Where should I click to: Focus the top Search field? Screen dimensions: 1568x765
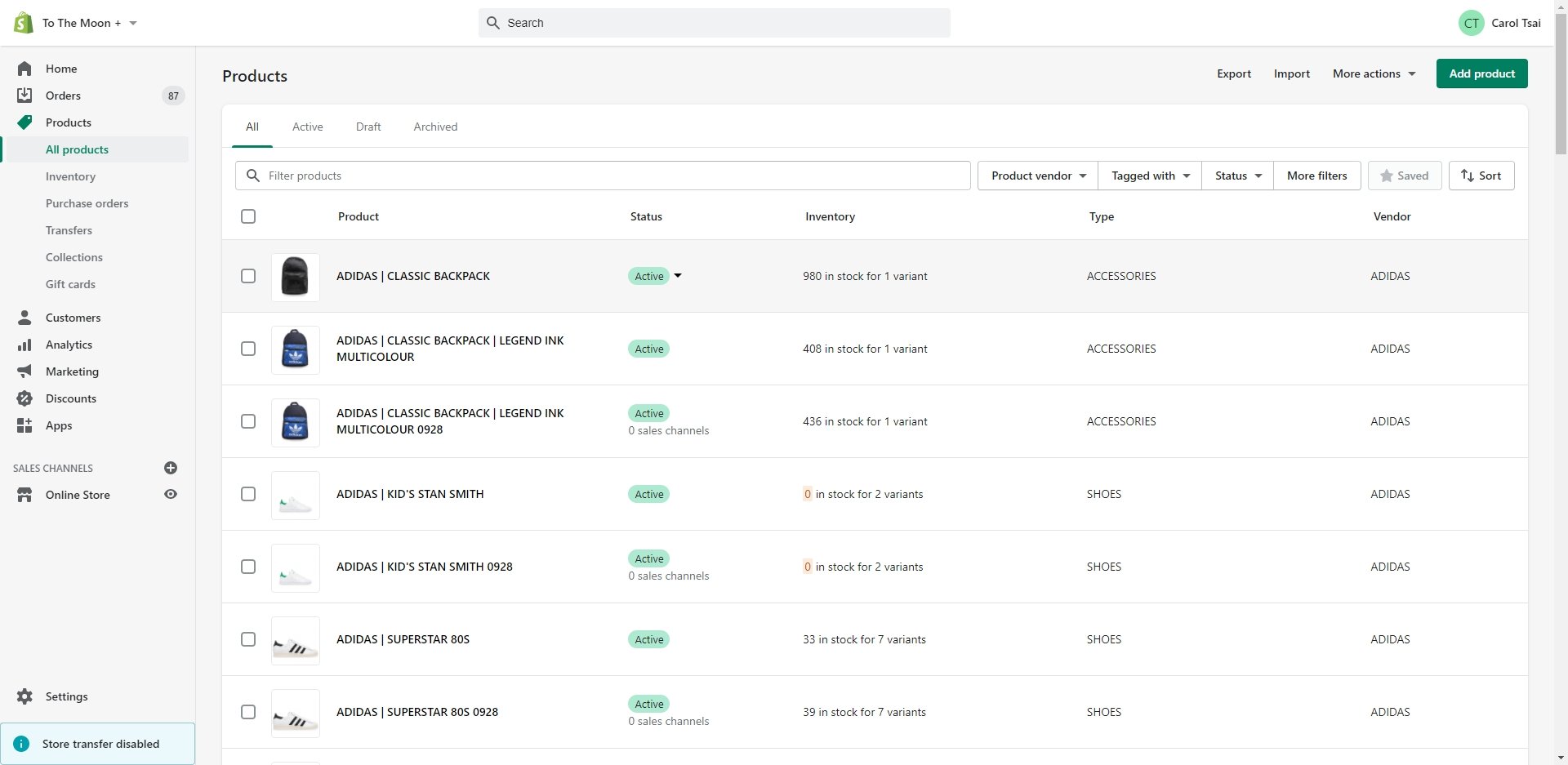(x=715, y=23)
